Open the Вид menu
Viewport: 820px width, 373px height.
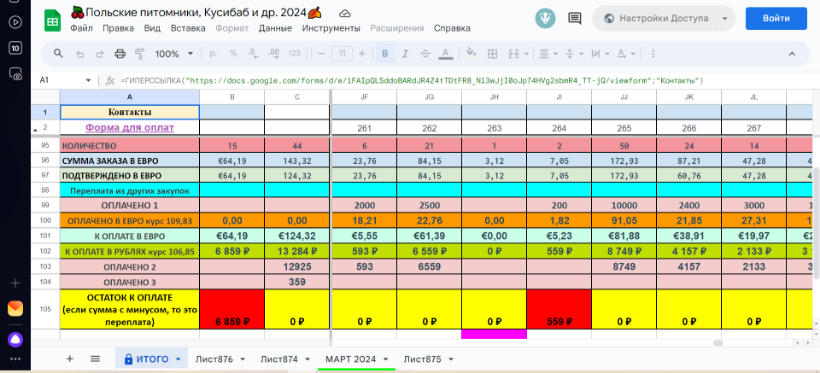click(152, 28)
